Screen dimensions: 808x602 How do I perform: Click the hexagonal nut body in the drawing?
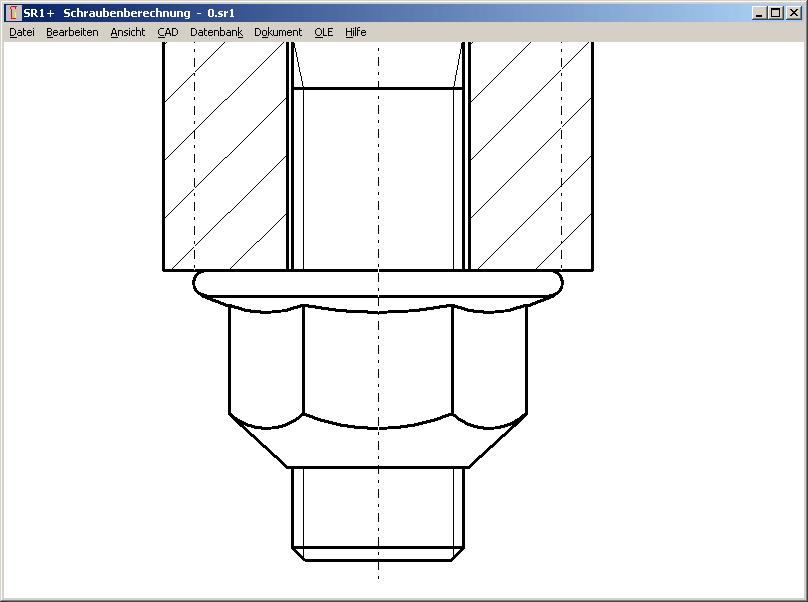378,365
